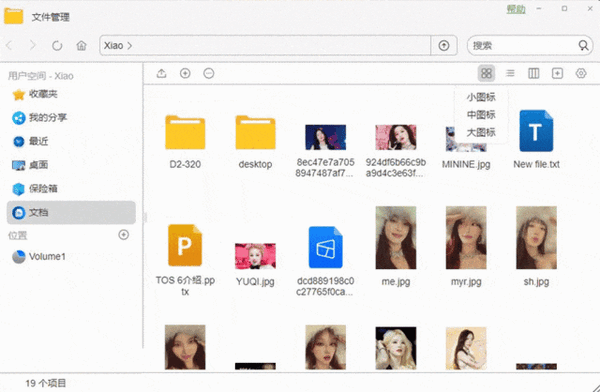Click the sidebar collapse handle
The image size is (600, 392).
pos(145,217)
